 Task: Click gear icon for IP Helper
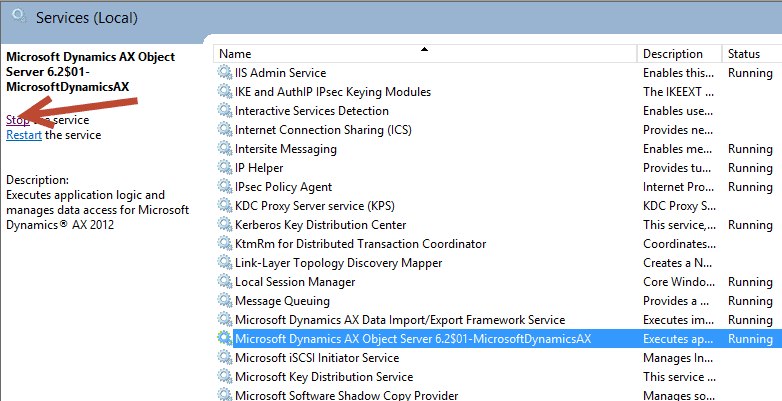[224, 168]
